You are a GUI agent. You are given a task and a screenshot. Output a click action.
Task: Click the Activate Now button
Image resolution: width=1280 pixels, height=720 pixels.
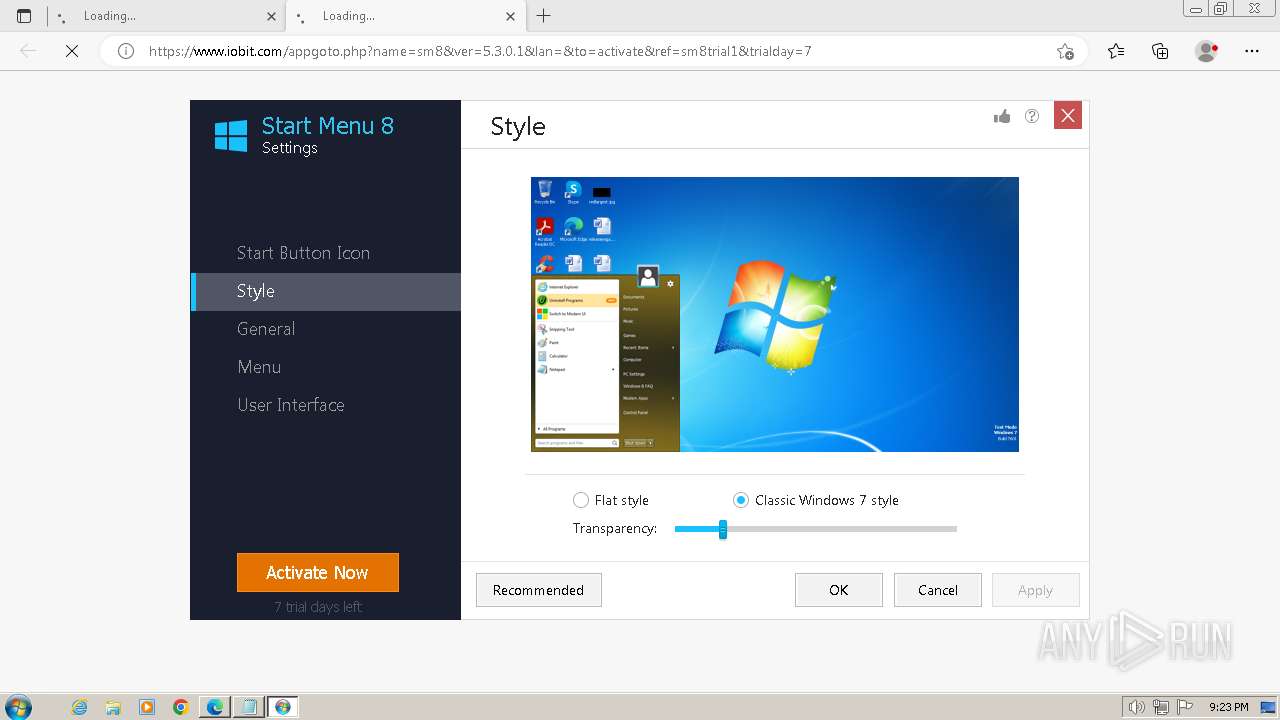coord(318,572)
